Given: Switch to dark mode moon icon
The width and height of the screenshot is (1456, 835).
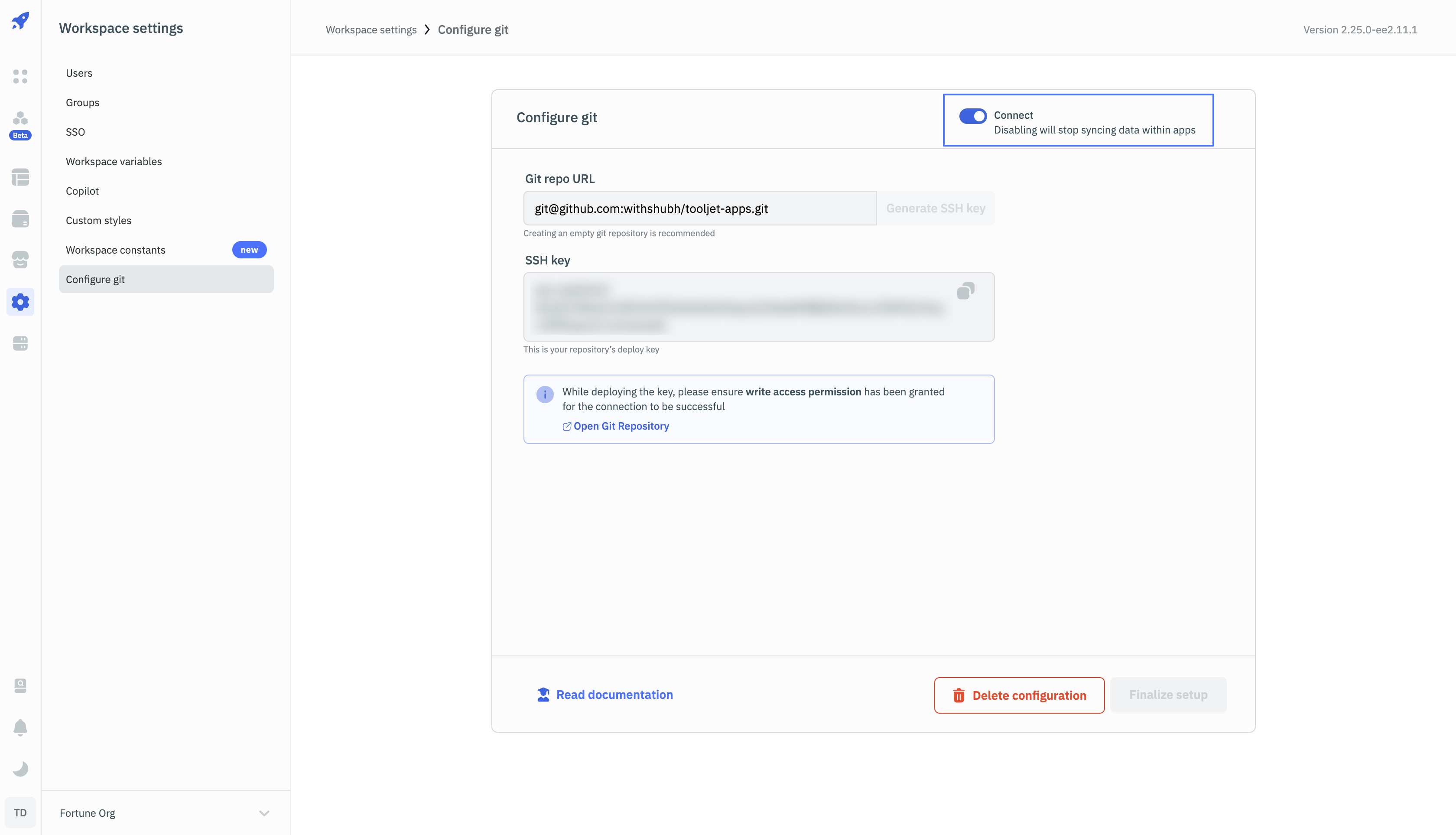Looking at the screenshot, I should click(20, 769).
